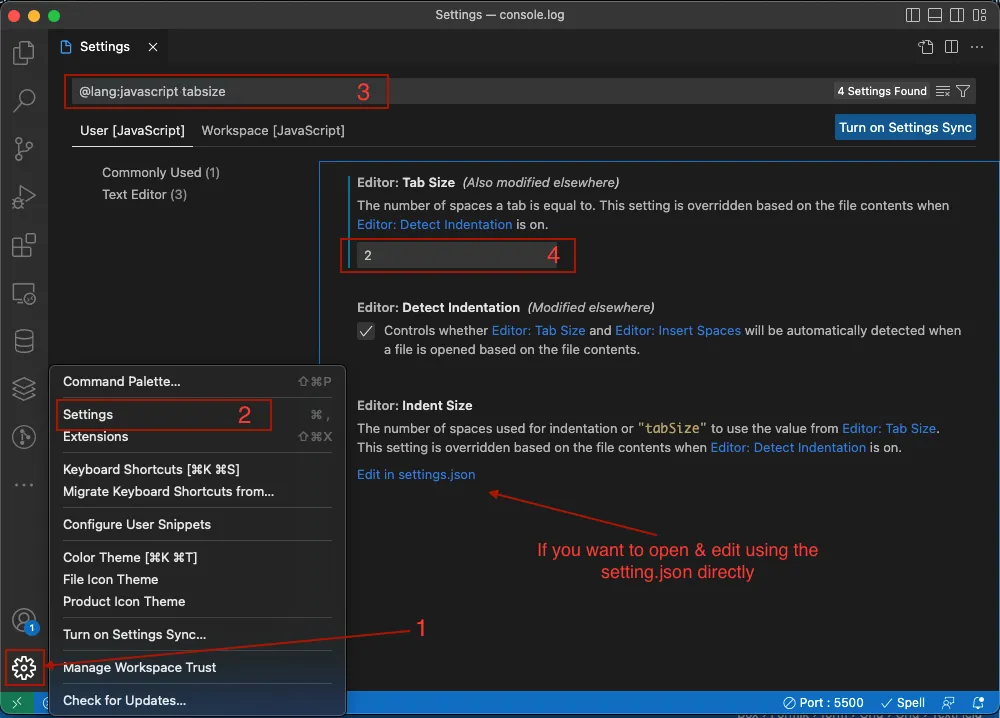Toggle the Detect Indentation checkbox
The width and height of the screenshot is (1000, 718).
coord(366,331)
